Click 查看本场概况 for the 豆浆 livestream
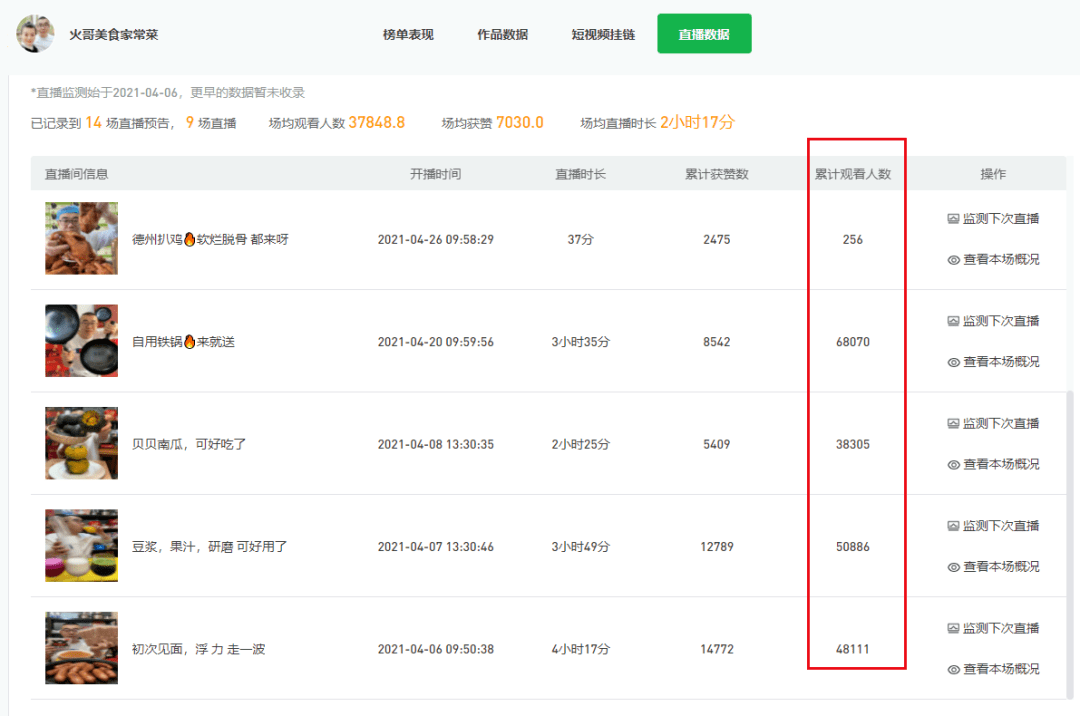This screenshot has width=1080, height=716. coord(1000,567)
